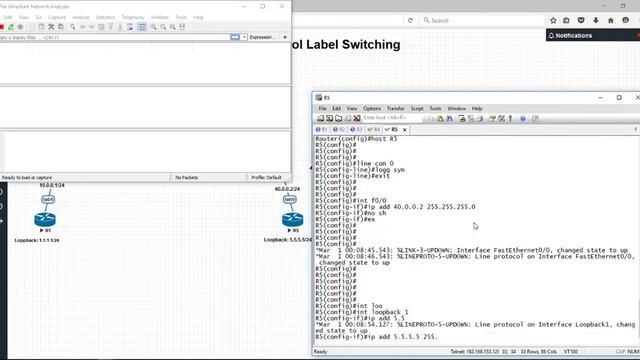640x360 pixels.
Task: Click Loopback: 1.1.1.1/24 label
Action: pyautogui.click(x=37, y=240)
